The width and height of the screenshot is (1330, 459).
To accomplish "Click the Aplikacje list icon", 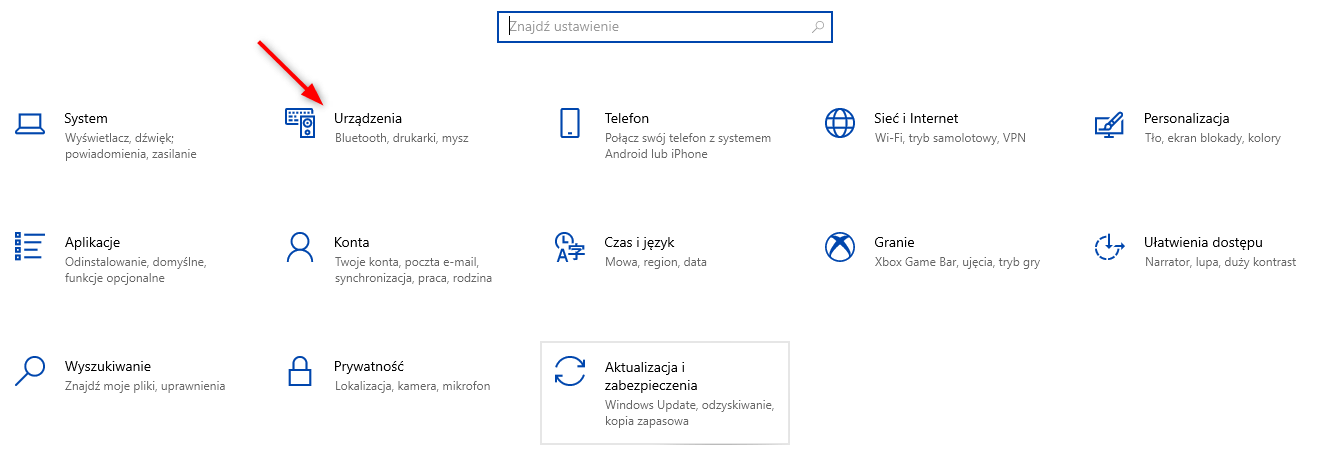I will pos(30,246).
